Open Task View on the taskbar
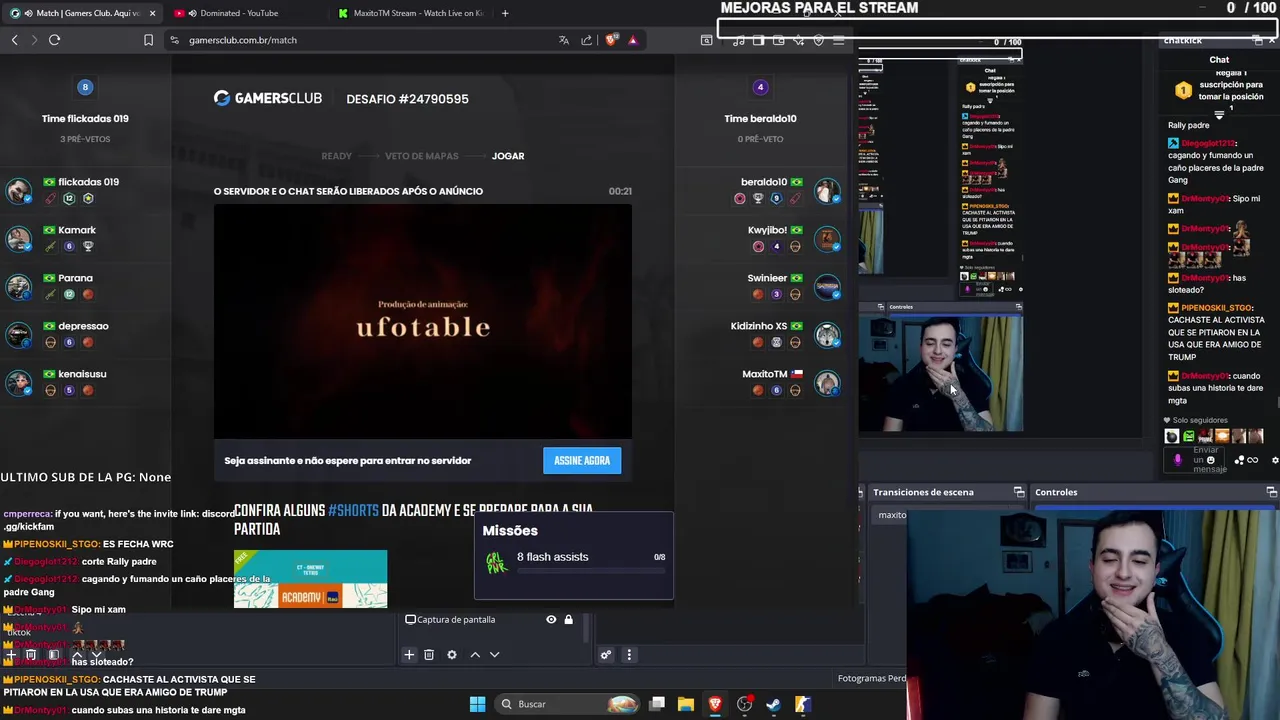The height and width of the screenshot is (720, 1280). 657,704
